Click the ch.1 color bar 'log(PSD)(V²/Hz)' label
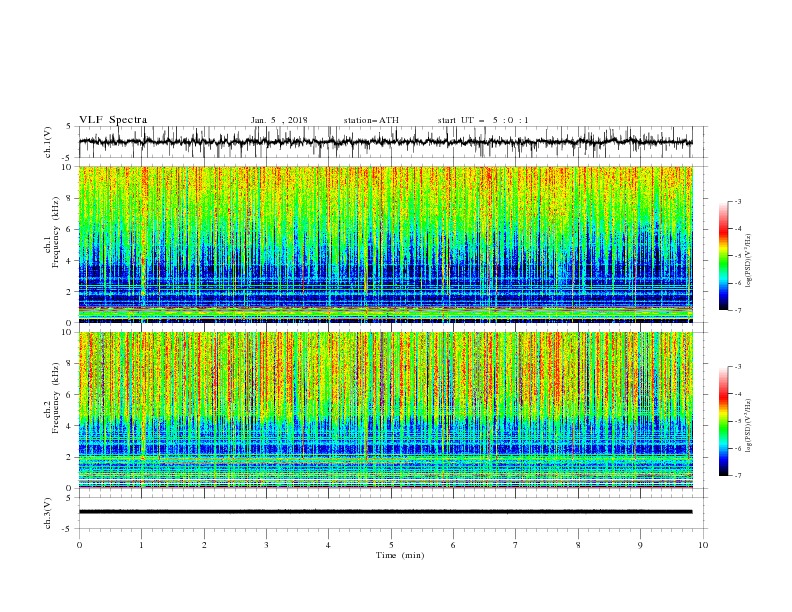This screenshot has width=792, height=612. pyautogui.click(x=748, y=261)
